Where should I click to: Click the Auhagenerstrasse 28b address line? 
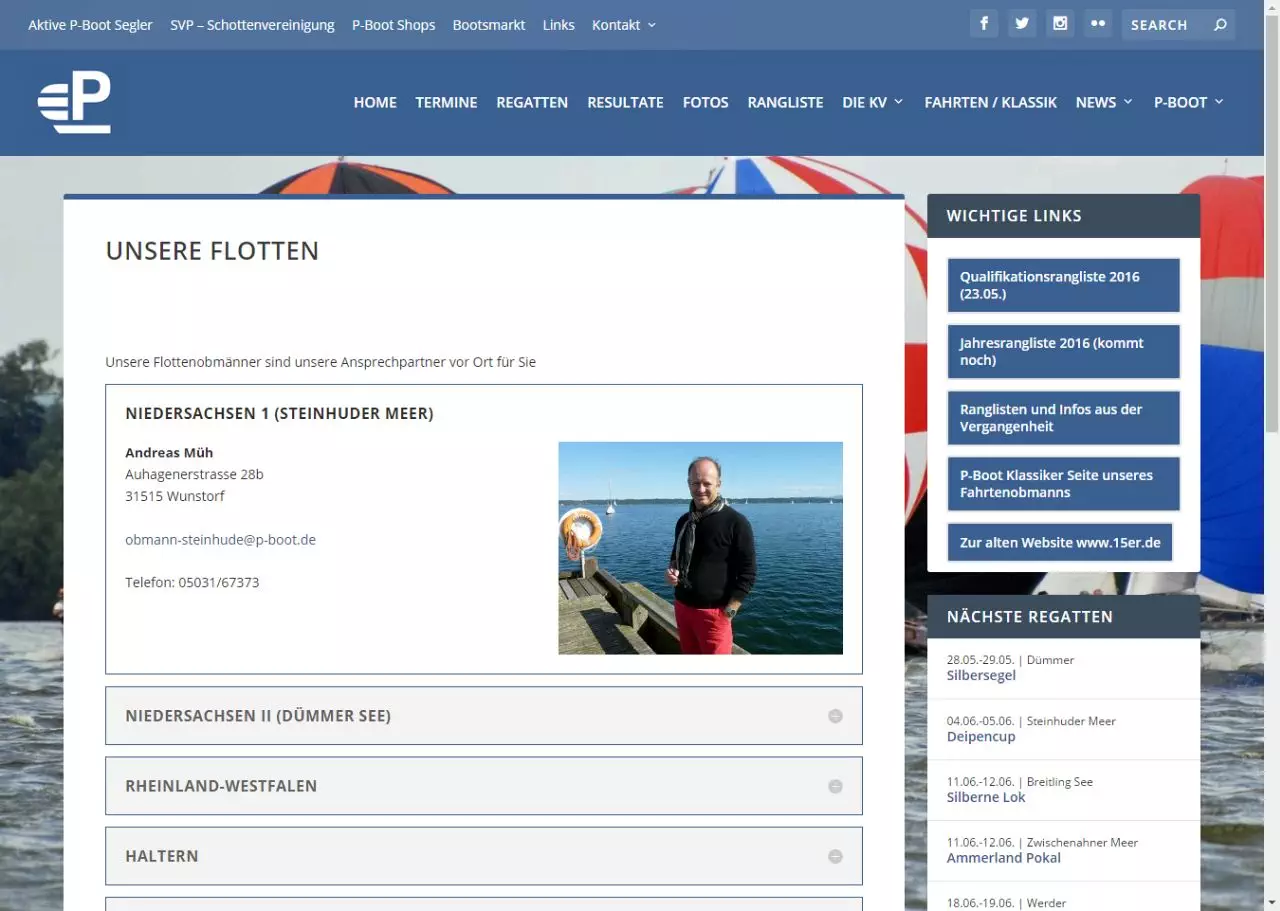tap(194, 474)
